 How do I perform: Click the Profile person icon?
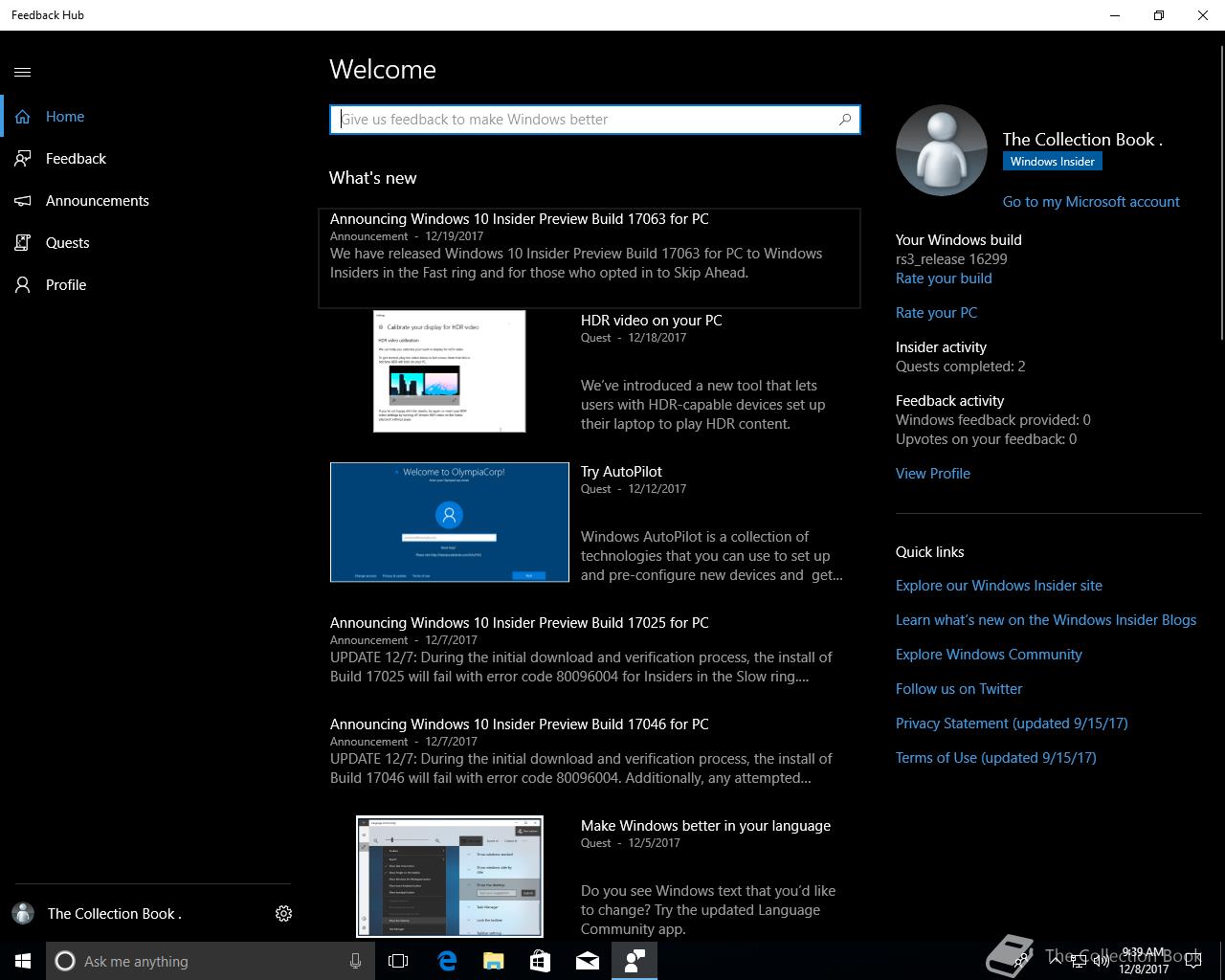(23, 285)
